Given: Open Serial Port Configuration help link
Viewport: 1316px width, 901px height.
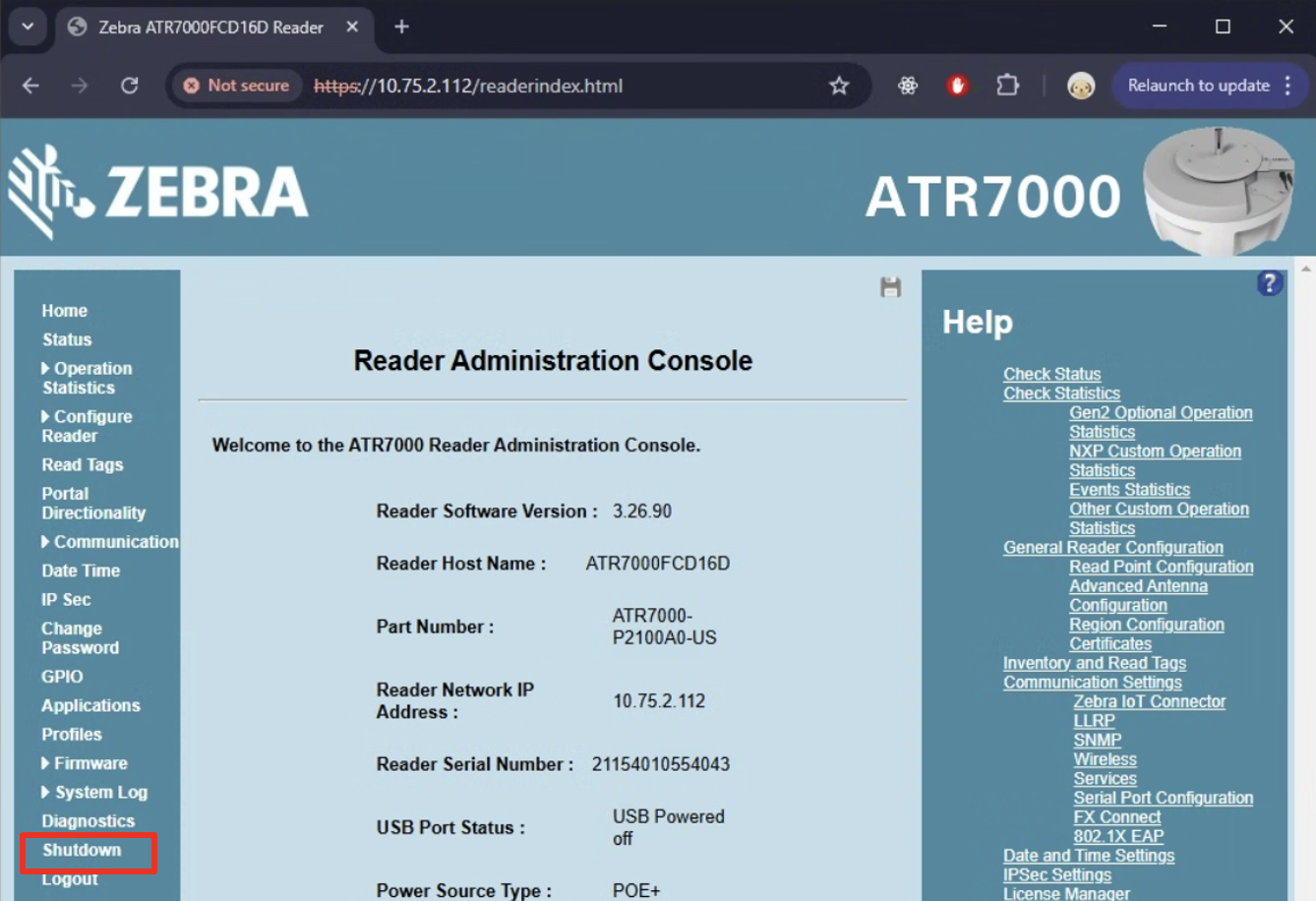Looking at the screenshot, I should coord(1164,798).
